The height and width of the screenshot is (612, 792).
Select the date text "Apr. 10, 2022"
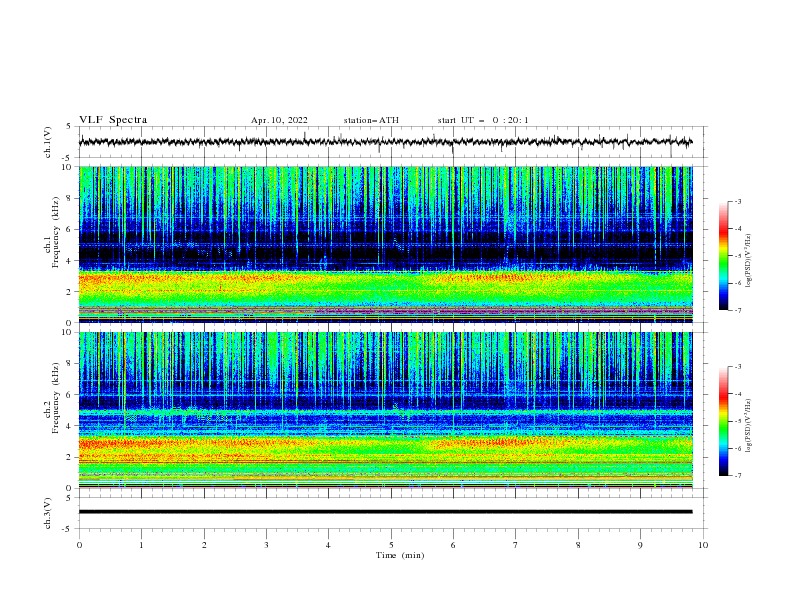[x=279, y=120]
